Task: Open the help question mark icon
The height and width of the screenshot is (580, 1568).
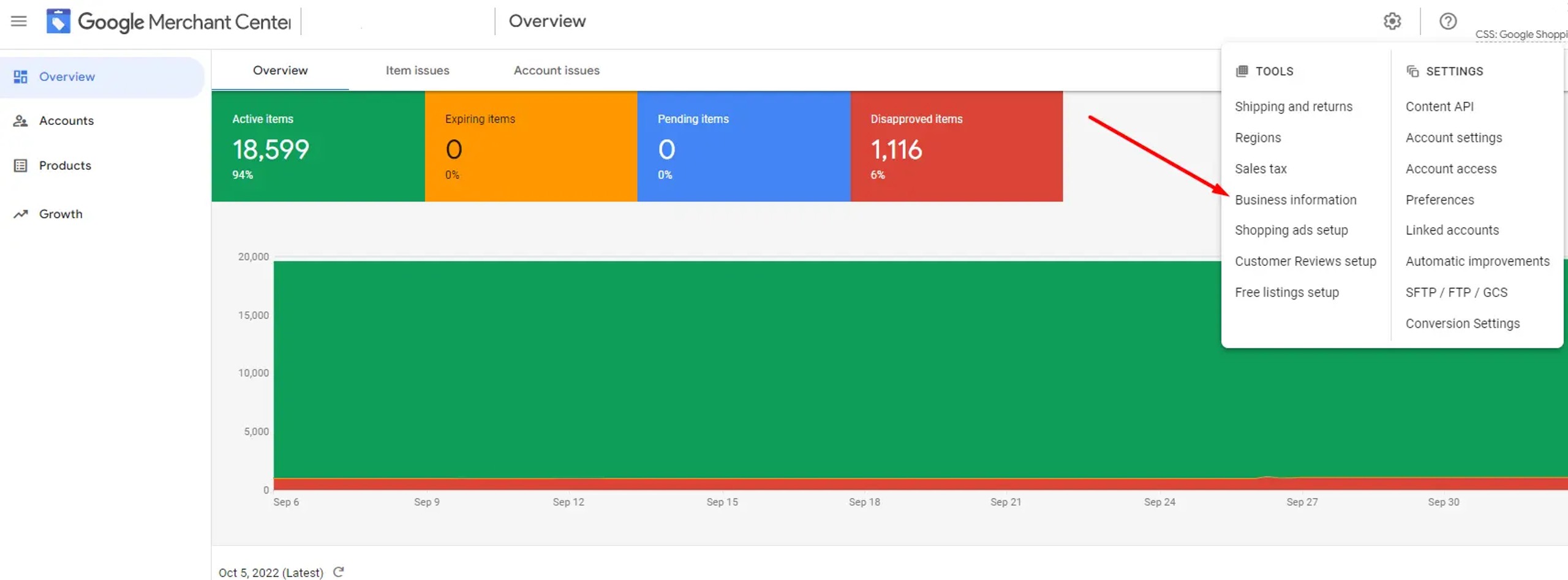Action: (x=1448, y=21)
